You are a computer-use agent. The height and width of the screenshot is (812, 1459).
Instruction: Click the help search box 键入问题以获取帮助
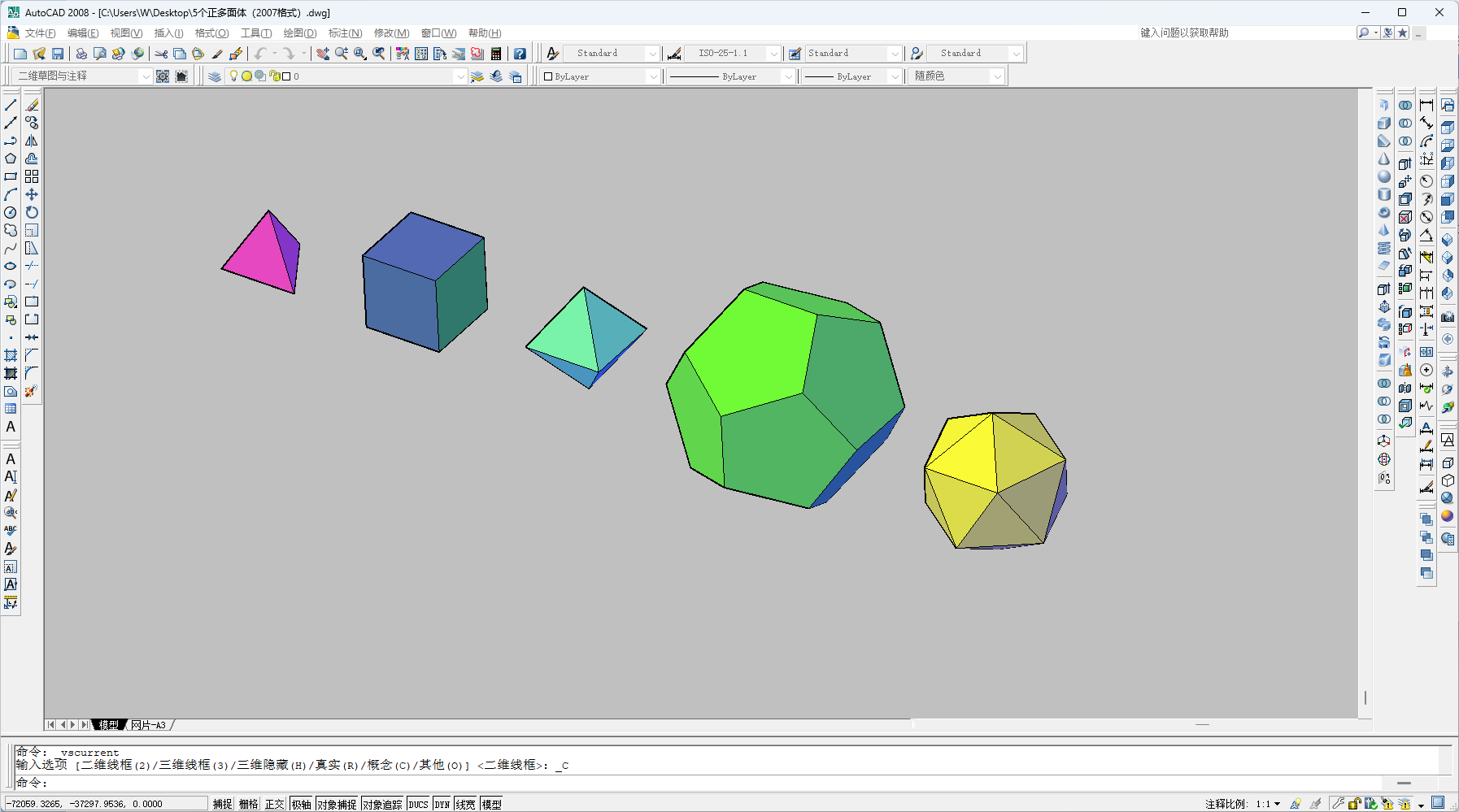click(1245, 33)
